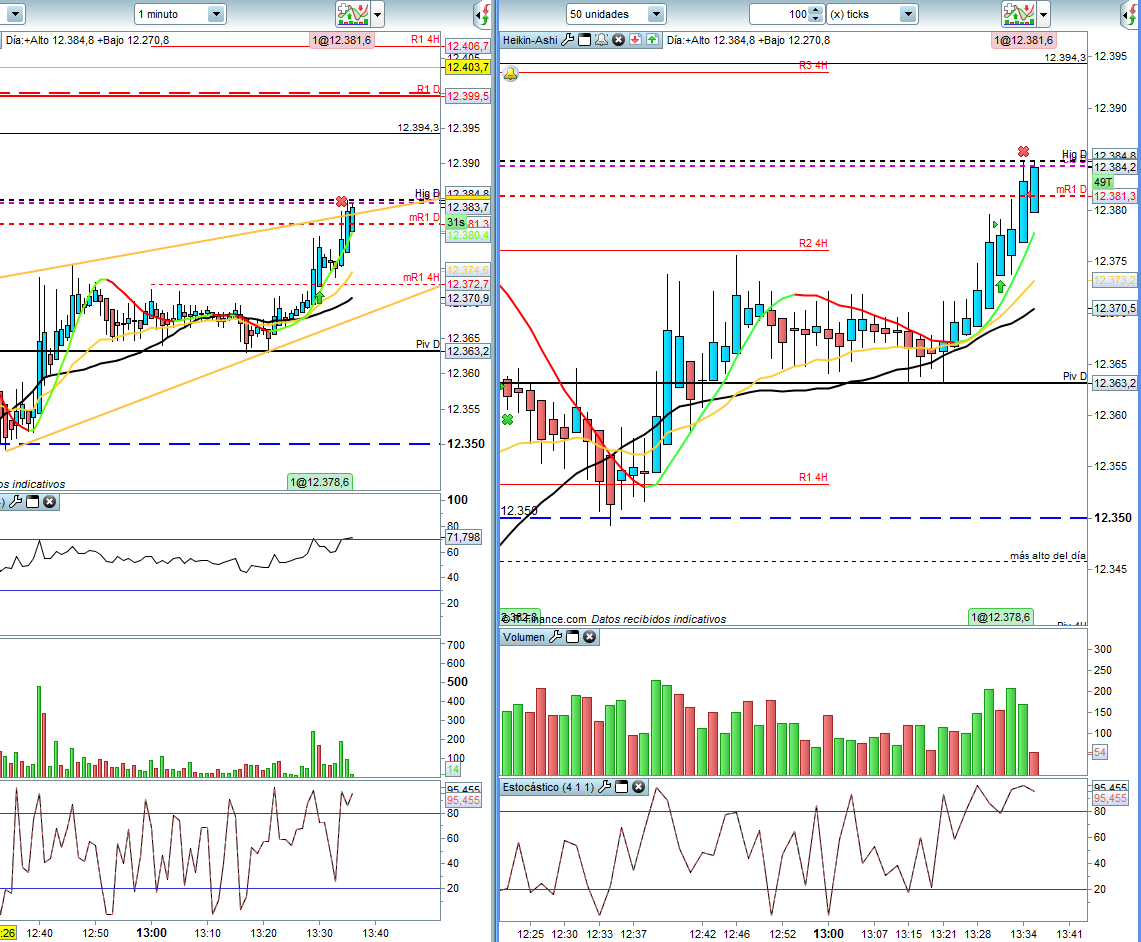This screenshot has height=942, width=1141.
Task: Click the Heikin-Ashi indicator label
Action: [530, 40]
